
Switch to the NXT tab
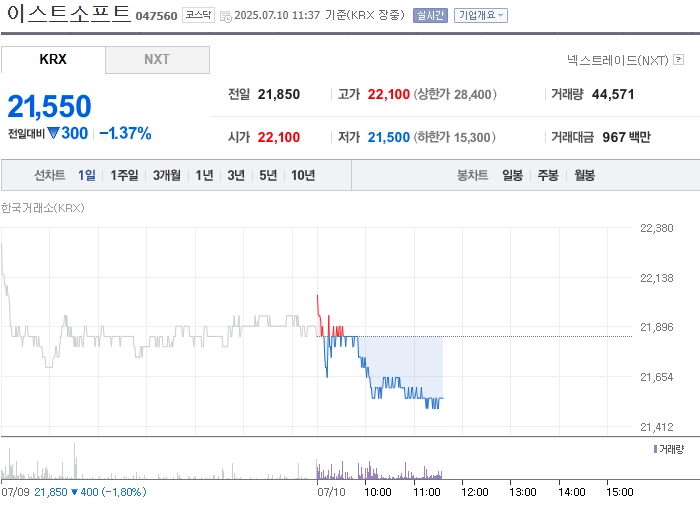[x=157, y=59]
